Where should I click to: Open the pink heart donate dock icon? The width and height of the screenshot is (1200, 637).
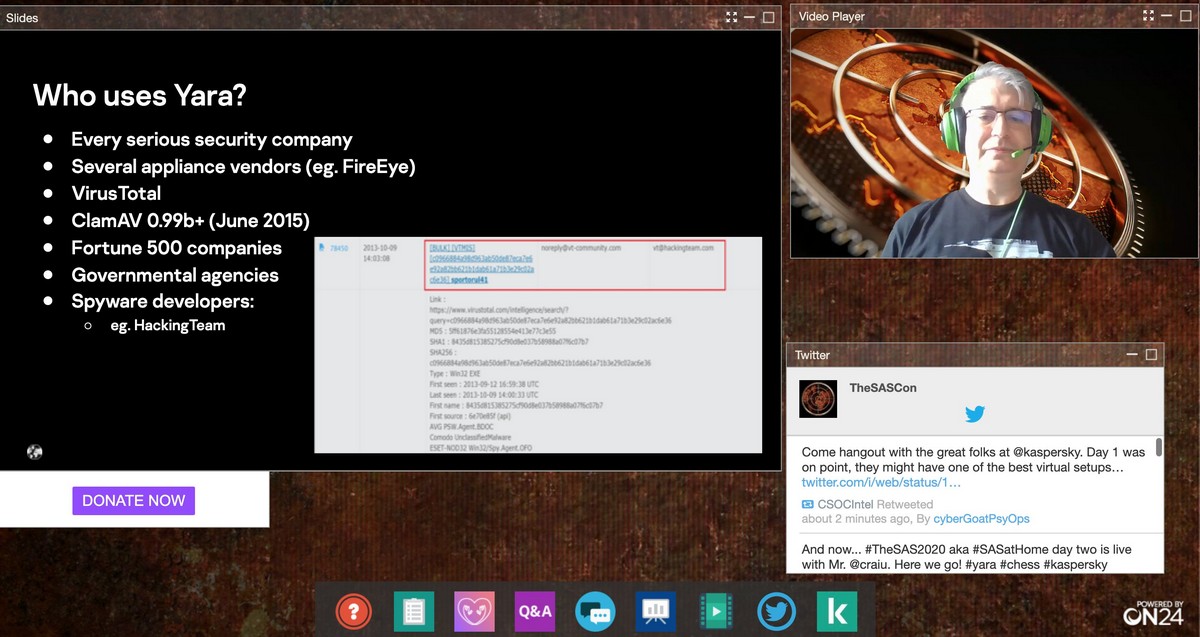[475, 611]
